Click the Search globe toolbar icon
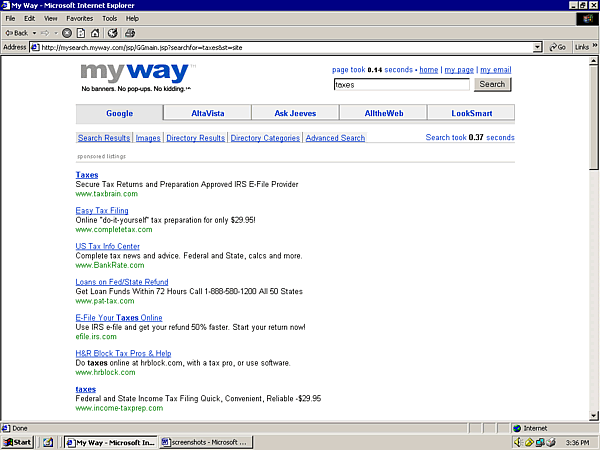The image size is (600, 450). [112, 32]
